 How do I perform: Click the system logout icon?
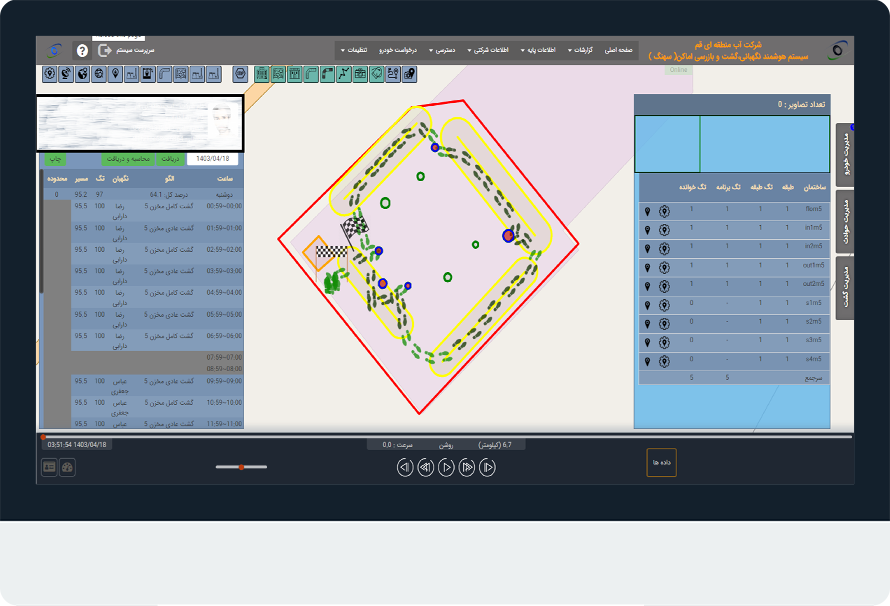coord(104,50)
